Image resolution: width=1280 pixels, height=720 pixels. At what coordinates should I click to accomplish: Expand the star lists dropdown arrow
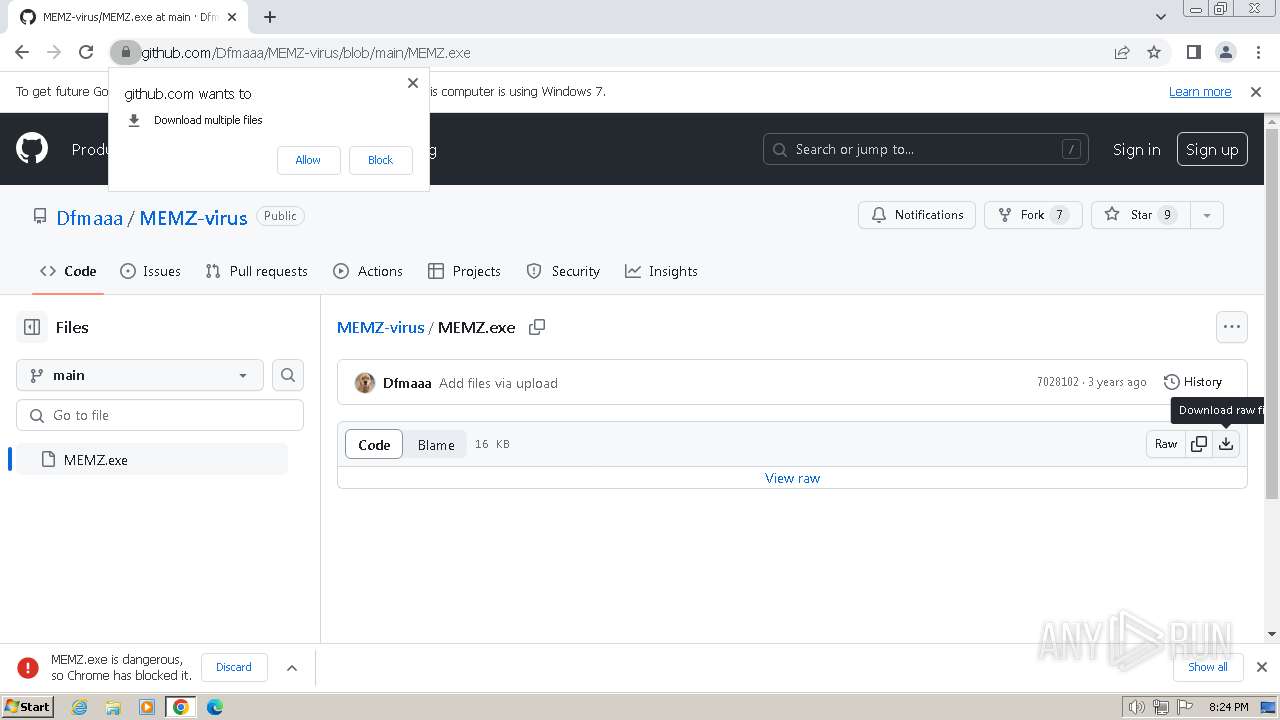(x=1207, y=215)
